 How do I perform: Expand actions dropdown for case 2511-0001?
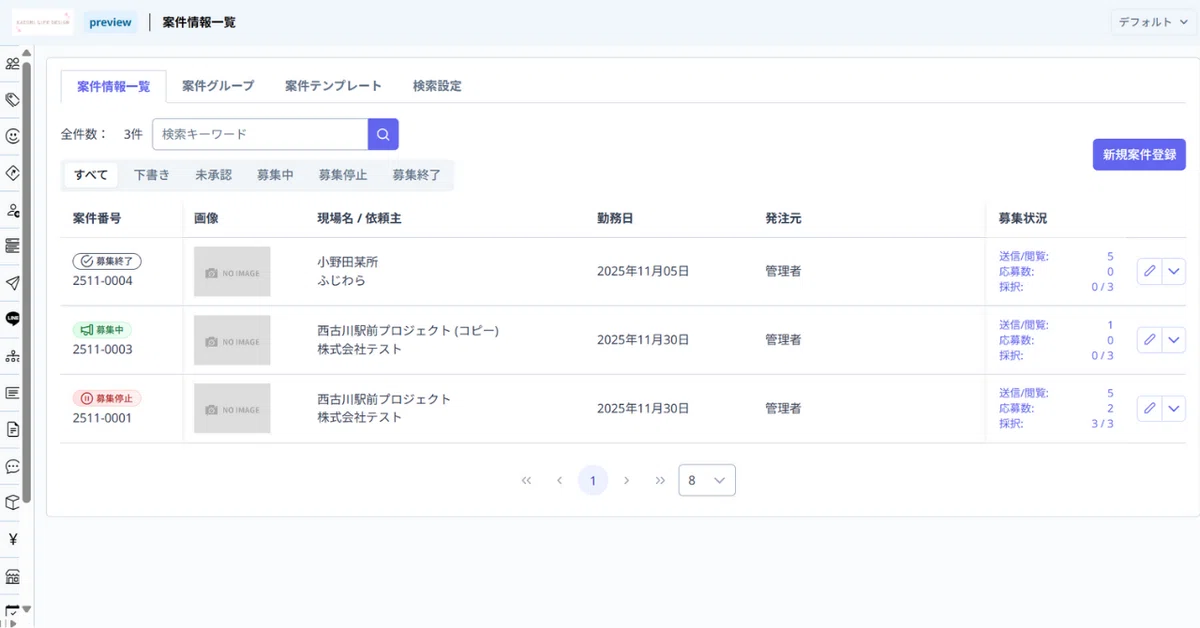pyautogui.click(x=1174, y=408)
